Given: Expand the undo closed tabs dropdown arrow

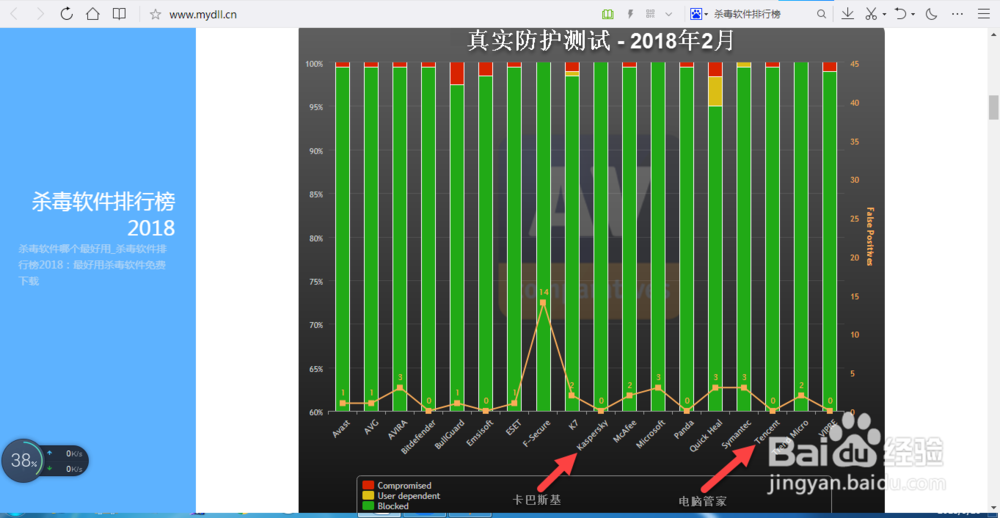Looking at the screenshot, I should click(x=913, y=14).
